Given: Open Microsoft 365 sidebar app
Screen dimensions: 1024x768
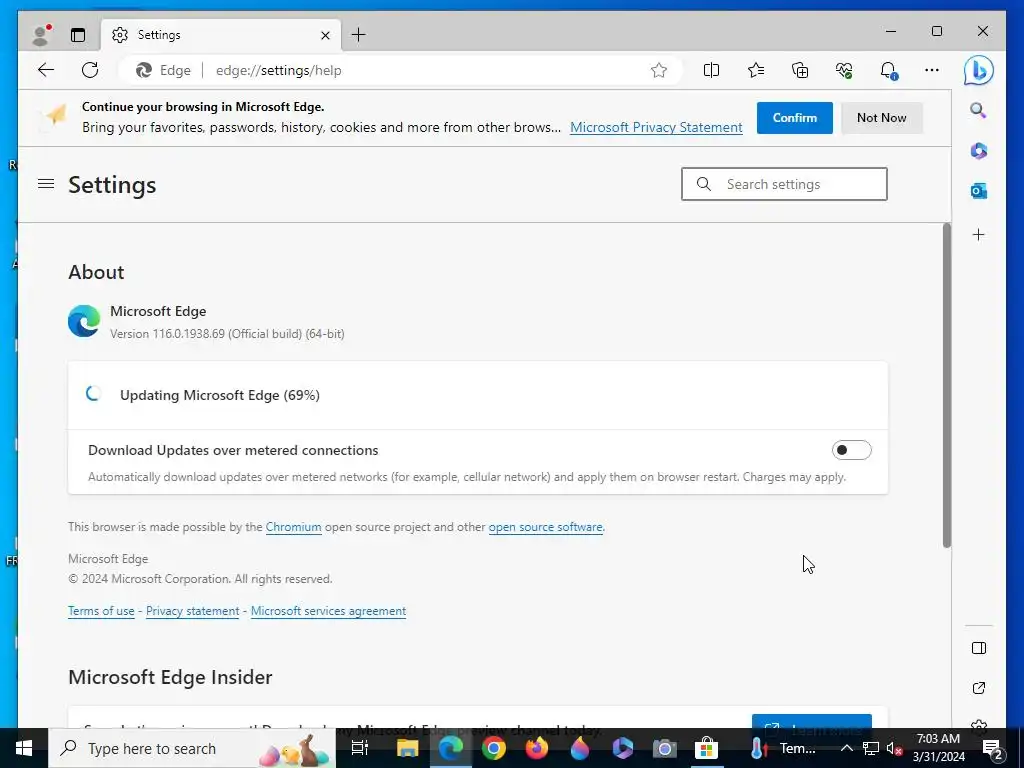Looking at the screenshot, I should click(978, 151).
